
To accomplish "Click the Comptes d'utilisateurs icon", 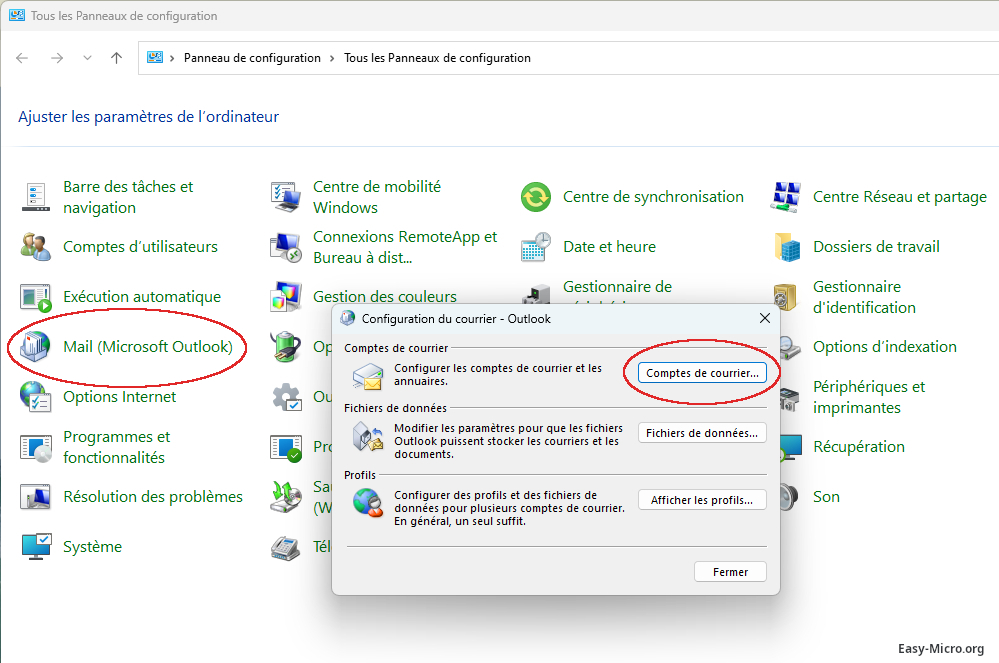I will pyautogui.click(x=36, y=246).
